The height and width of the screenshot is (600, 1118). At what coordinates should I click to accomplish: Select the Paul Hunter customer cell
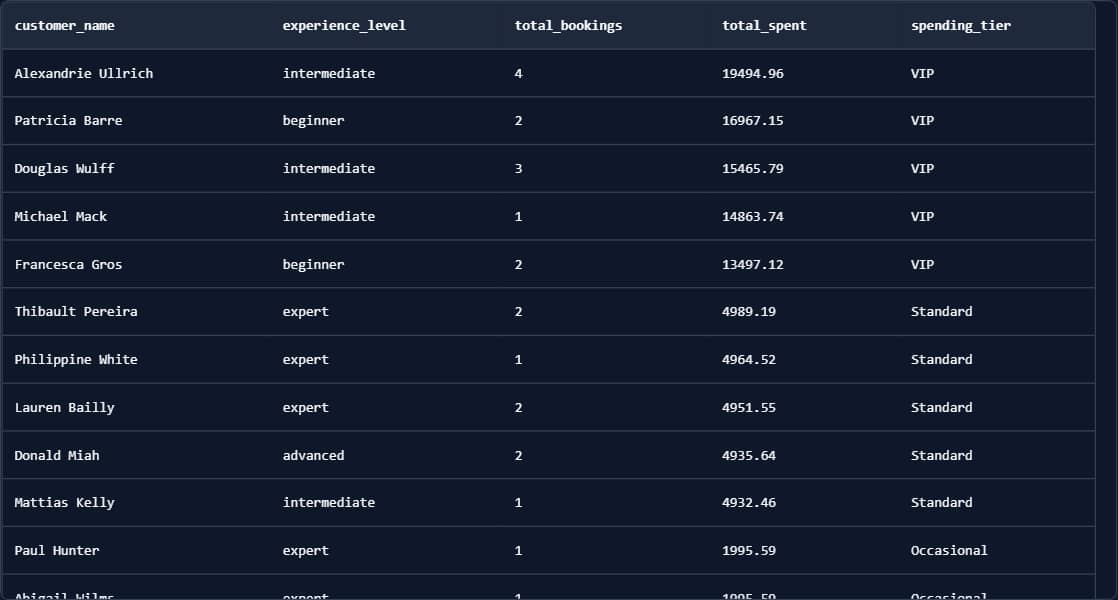pyautogui.click(x=57, y=551)
